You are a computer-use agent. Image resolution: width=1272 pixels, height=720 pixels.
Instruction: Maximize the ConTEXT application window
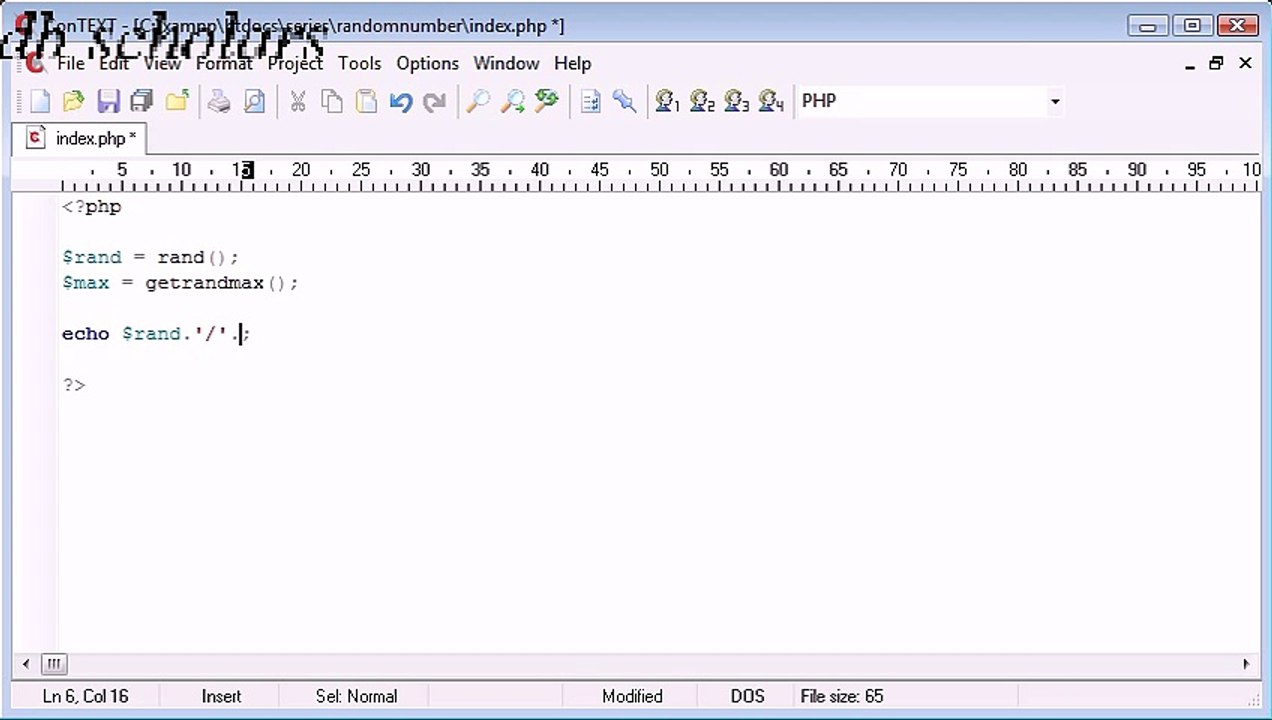coord(1192,25)
